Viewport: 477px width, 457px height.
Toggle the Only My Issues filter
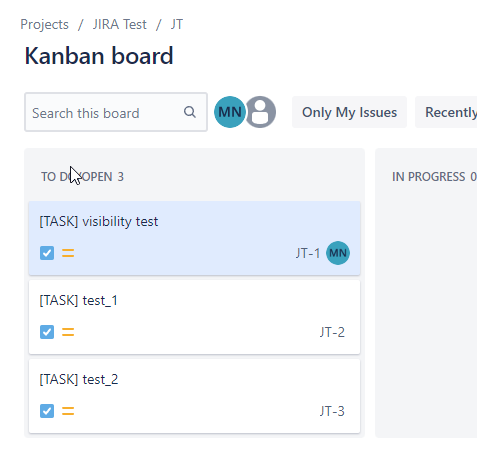[349, 112]
